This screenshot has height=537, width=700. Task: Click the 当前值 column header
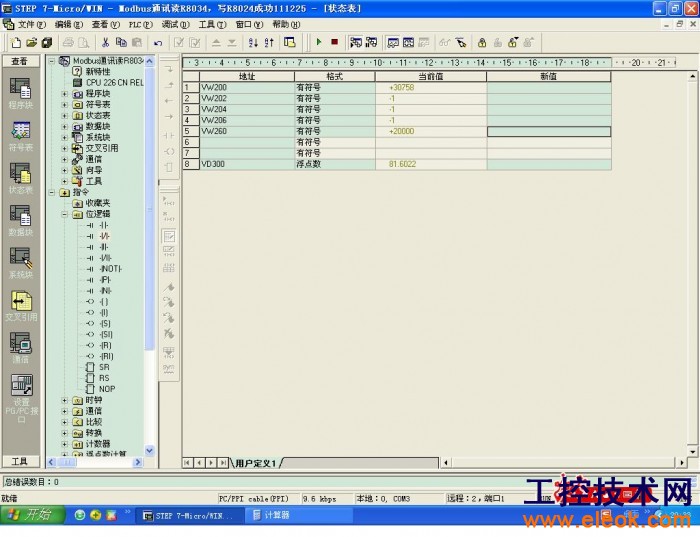pyautogui.click(x=431, y=76)
